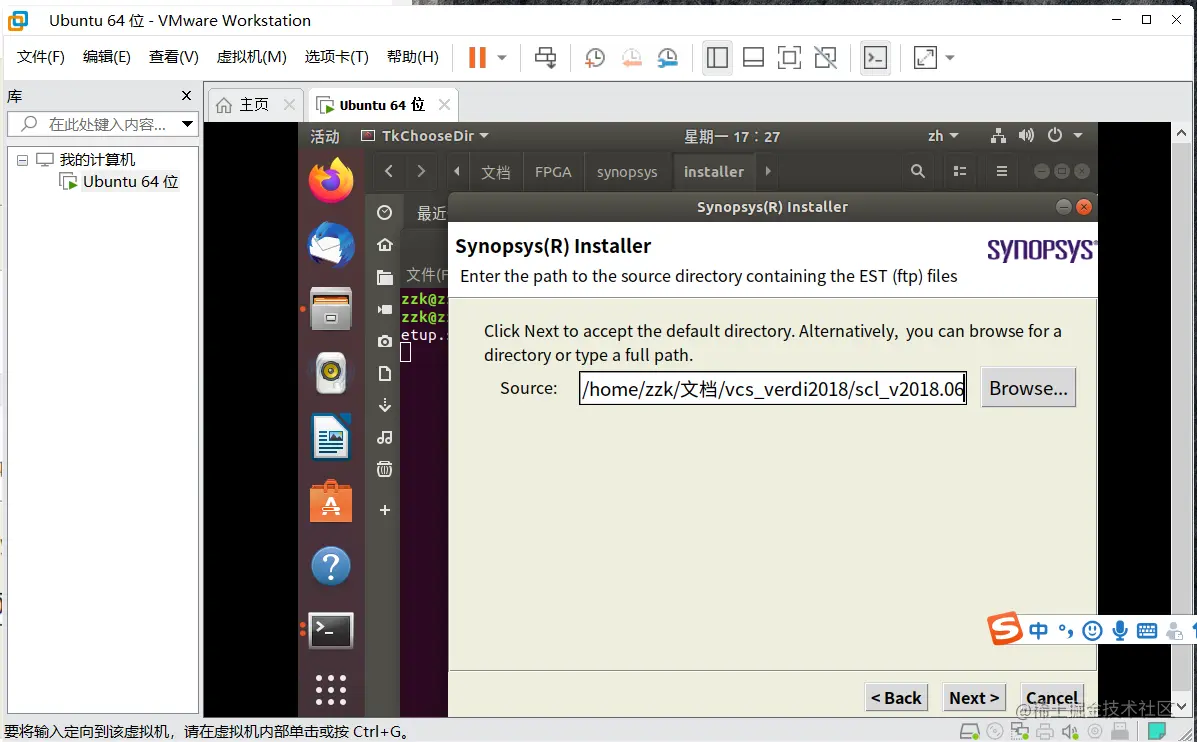Select the FPGA path segment
The image size is (1197, 742).
coord(553,172)
